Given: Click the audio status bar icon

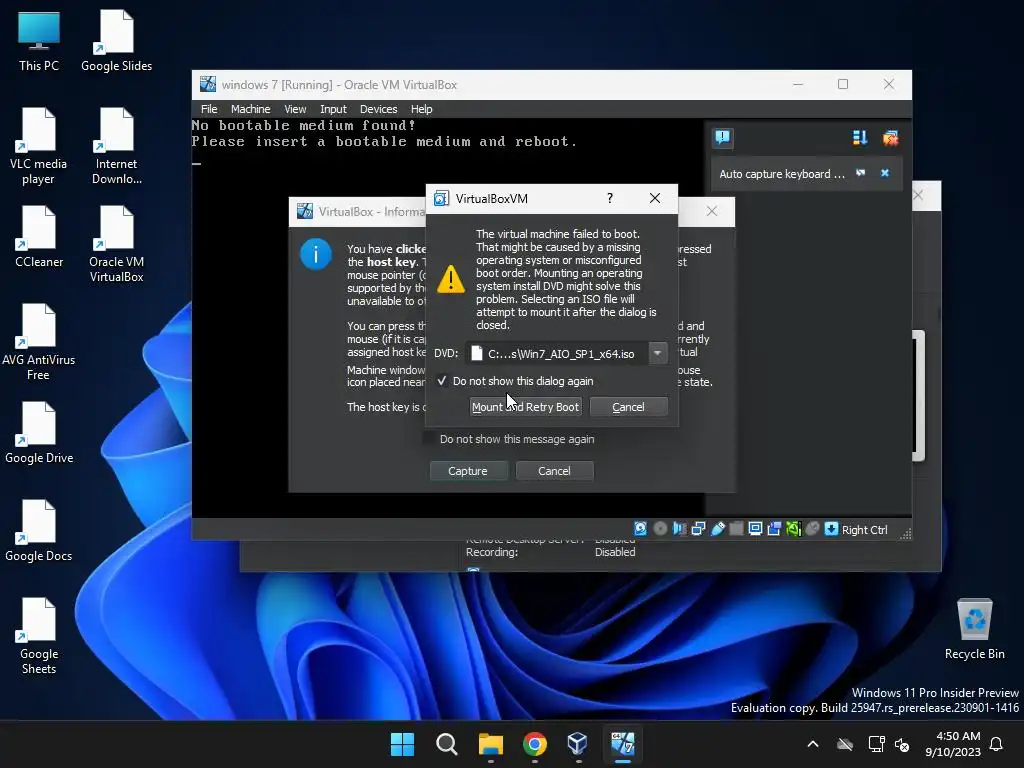Looking at the screenshot, I should [x=679, y=528].
